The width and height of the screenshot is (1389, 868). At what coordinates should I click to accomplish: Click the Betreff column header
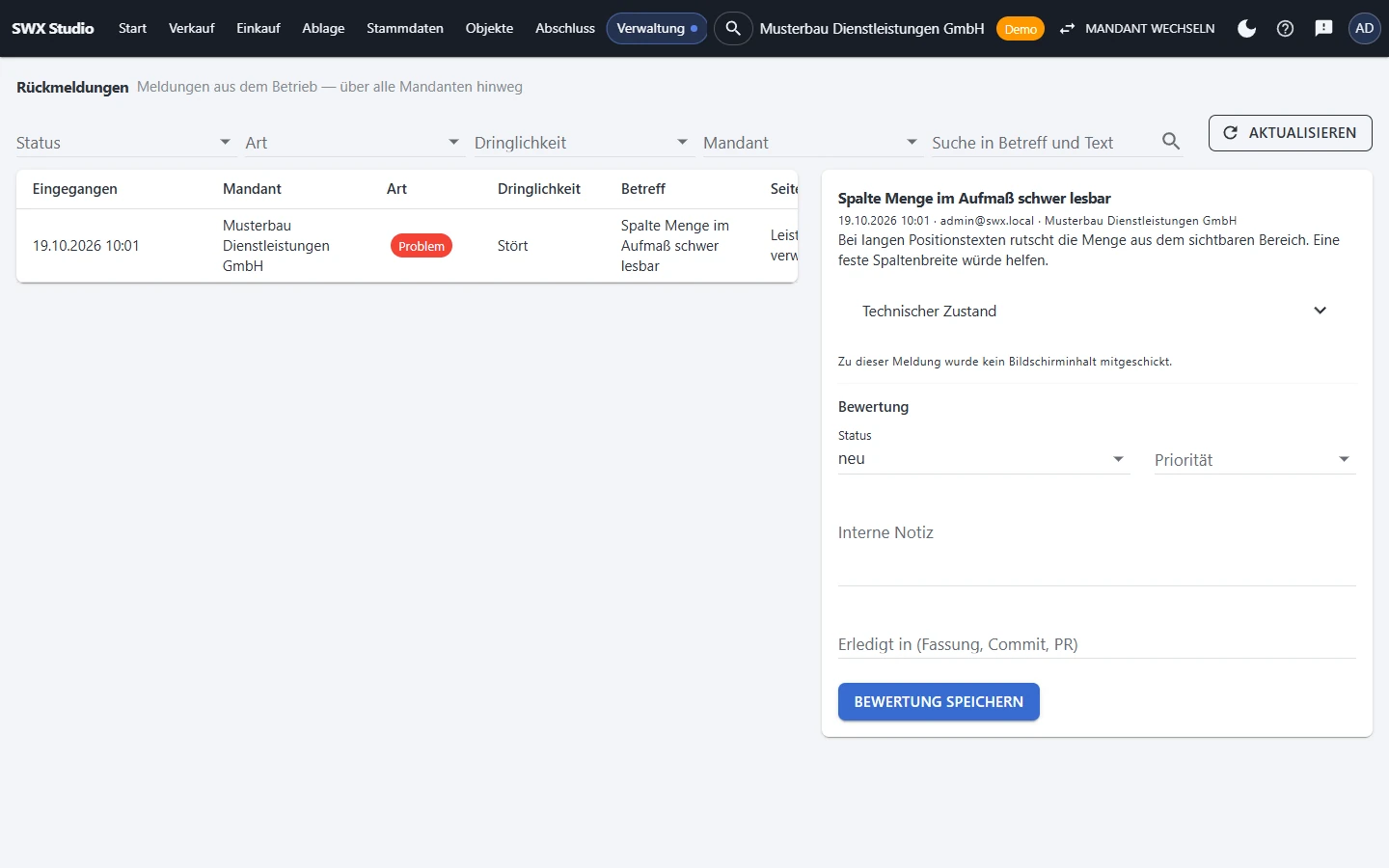(643, 189)
